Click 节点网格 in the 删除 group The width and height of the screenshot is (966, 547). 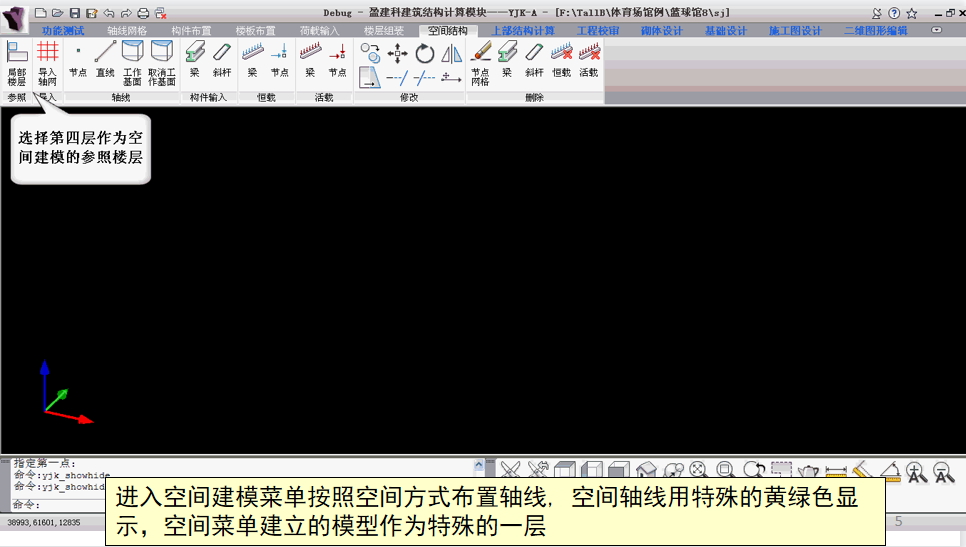pos(481,63)
